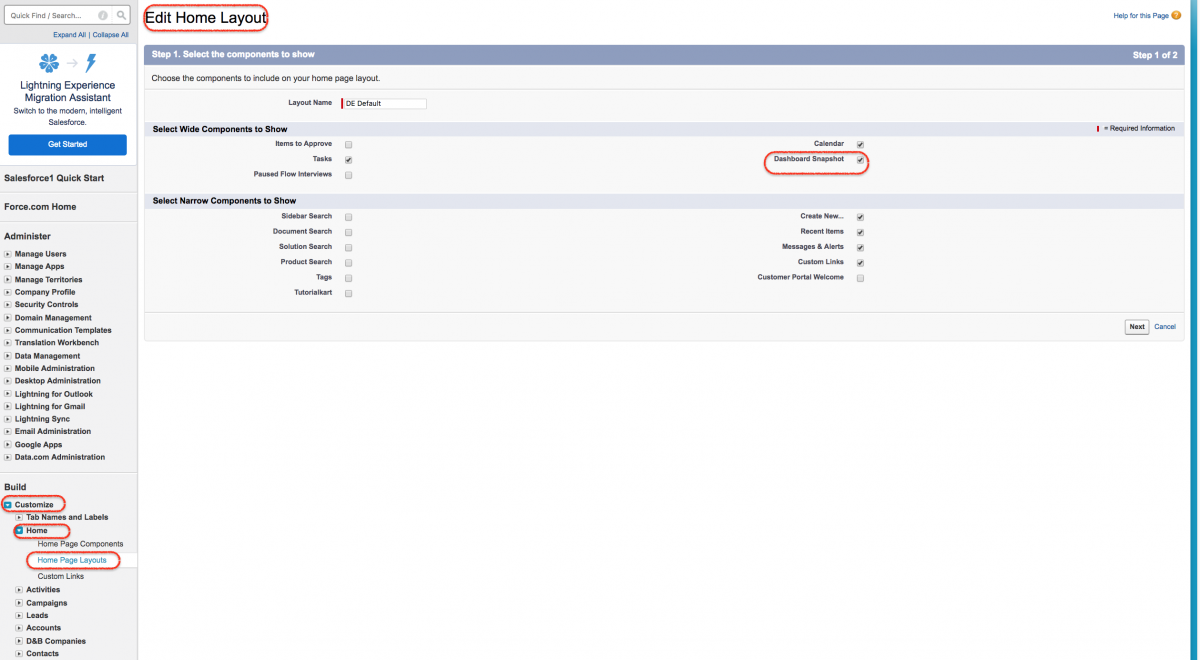Enable the Document Search checkbox

349,232
